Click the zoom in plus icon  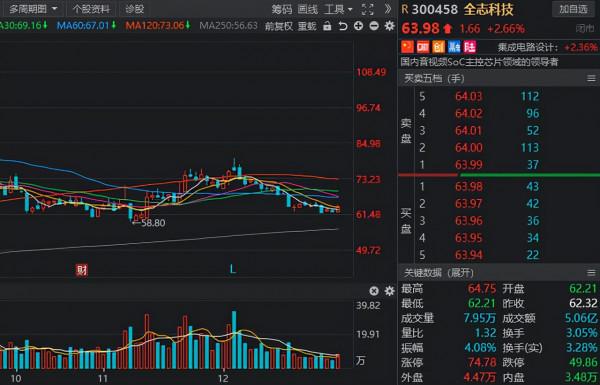pyautogui.click(x=359, y=26)
